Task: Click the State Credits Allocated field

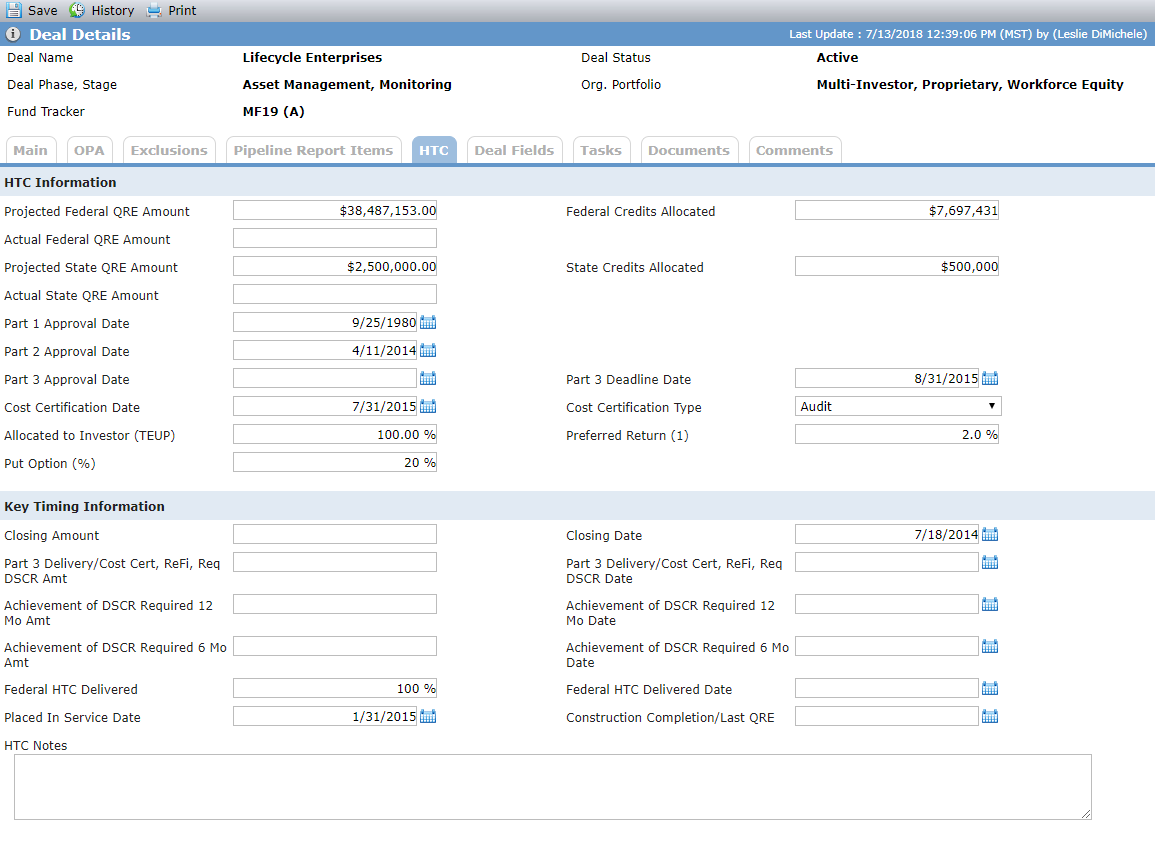Action: tap(896, 267)
